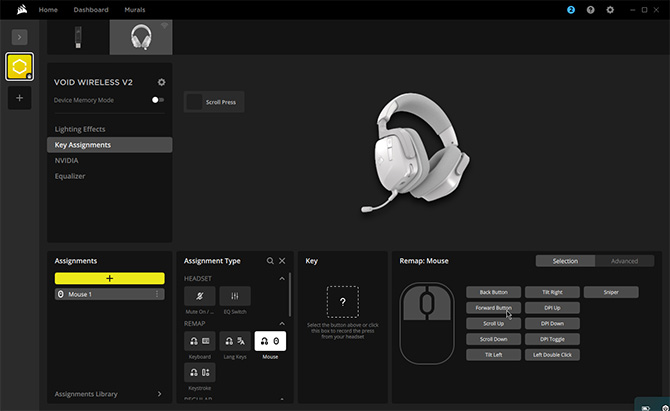Image resolution: width=670 pixels, height=411 pixels.
Task: Go to the Dashboard tab
Action: click(91, 10)
